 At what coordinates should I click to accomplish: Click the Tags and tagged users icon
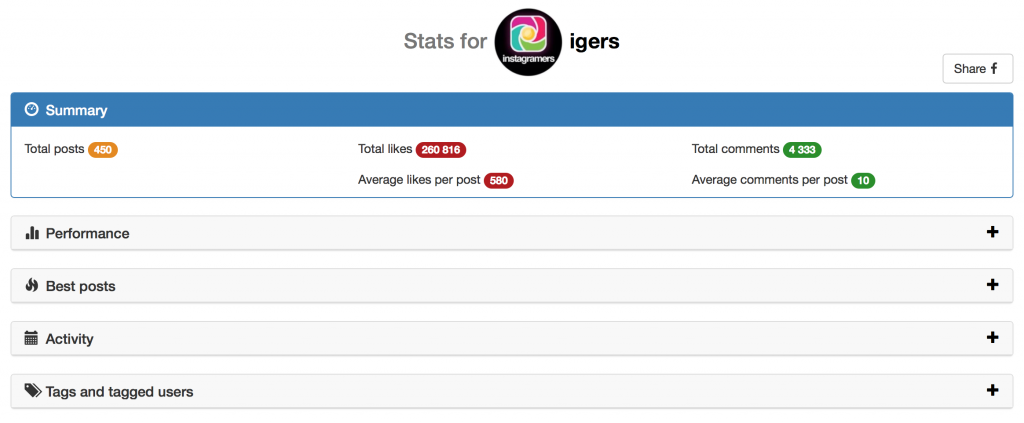tap(33, 391)
